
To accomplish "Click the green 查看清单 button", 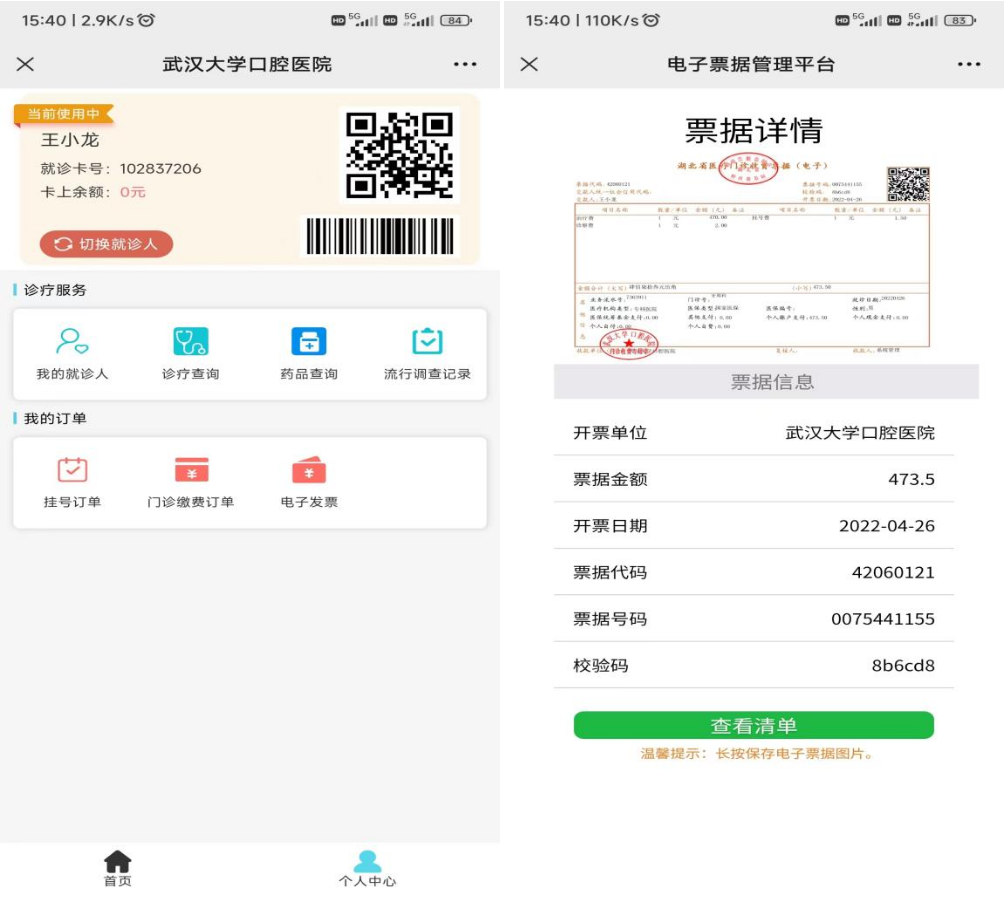I will point(753,725).
